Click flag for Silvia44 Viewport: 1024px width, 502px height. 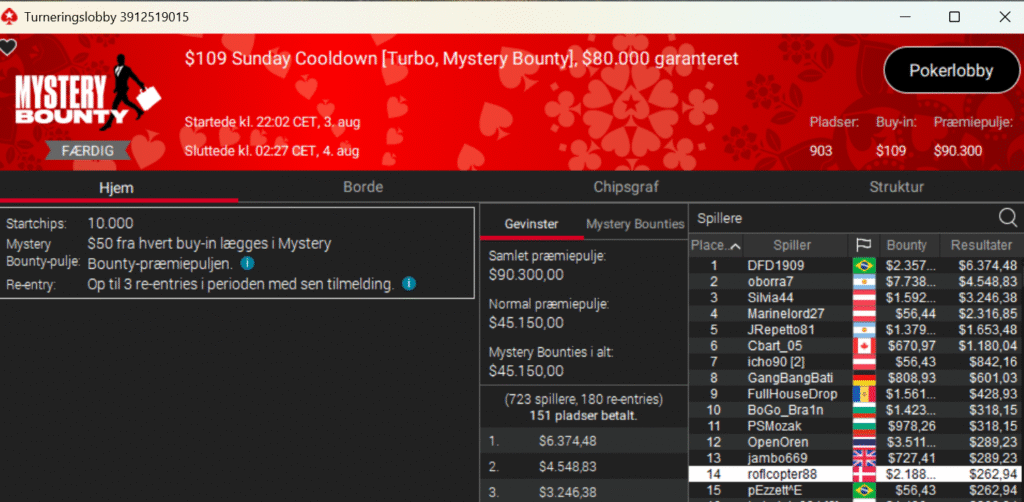[x=863, y=298]
